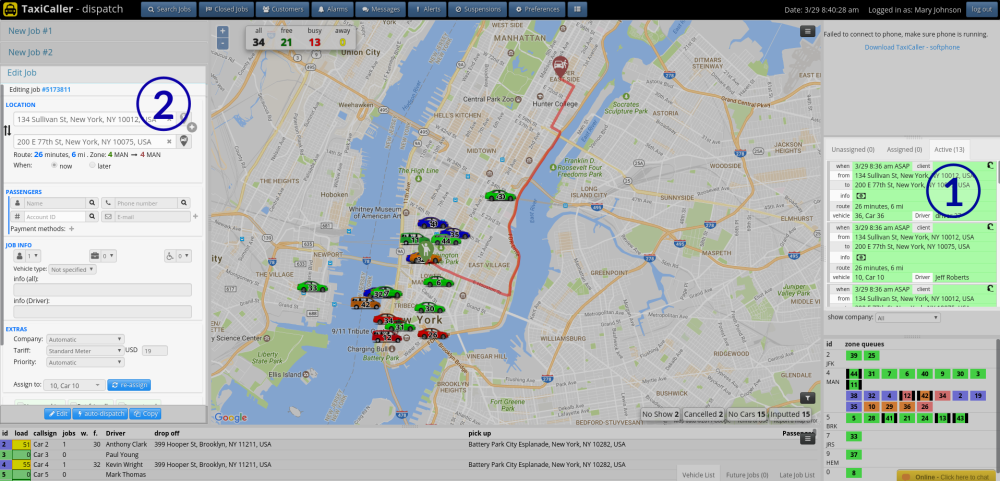Screen dimensions: 1000x481
Task: Zoom in the map with plus button
Action: (x=222, y=31)
